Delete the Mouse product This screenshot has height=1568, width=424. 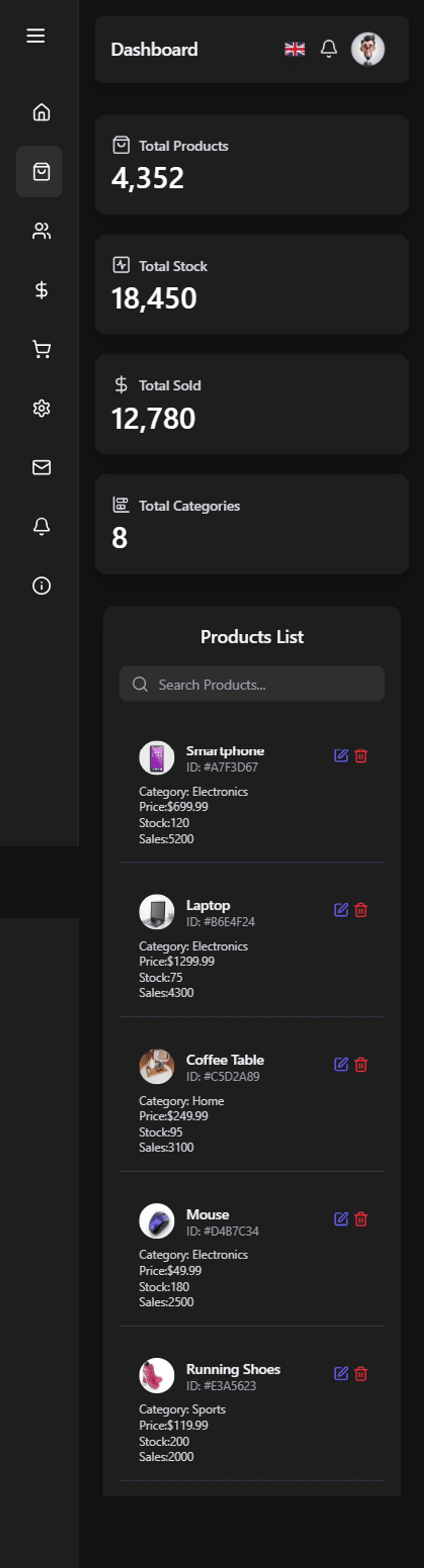pos(361,1219)
